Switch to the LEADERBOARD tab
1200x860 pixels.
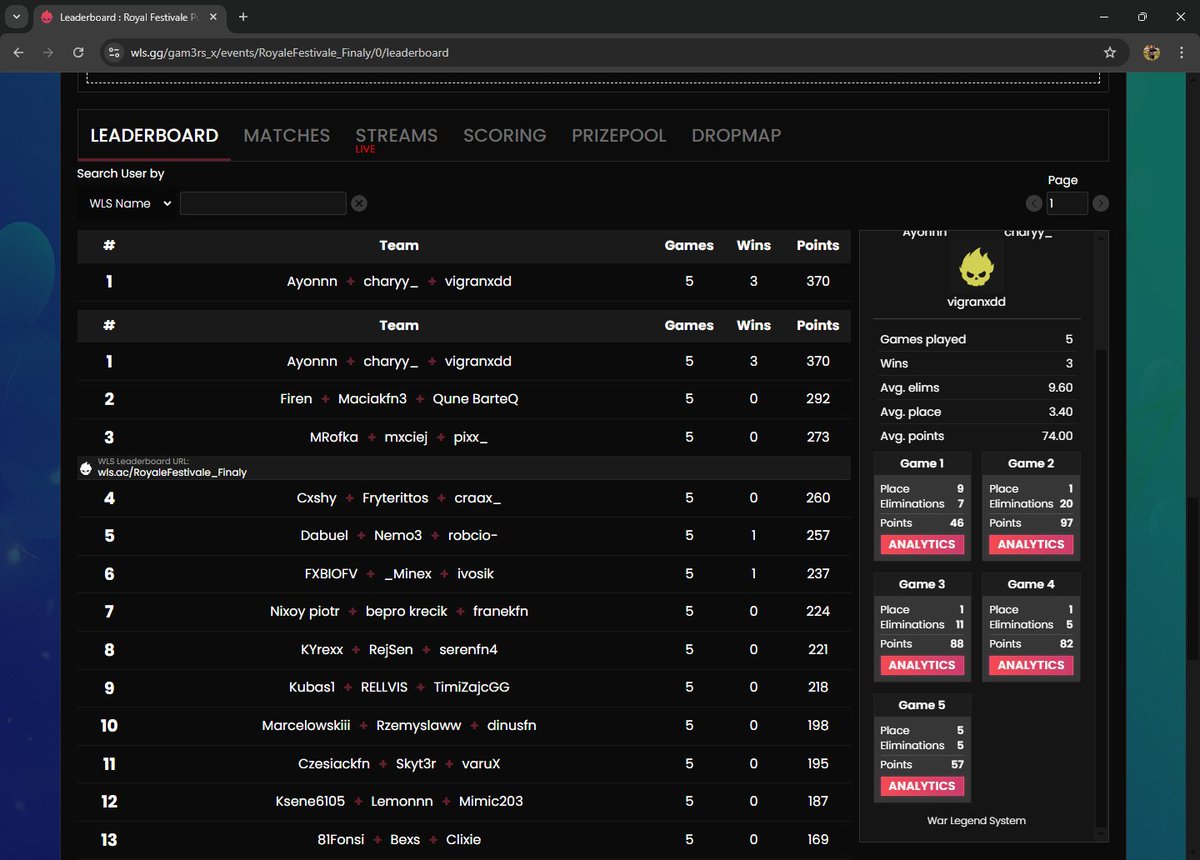click(x=154, y=135)
